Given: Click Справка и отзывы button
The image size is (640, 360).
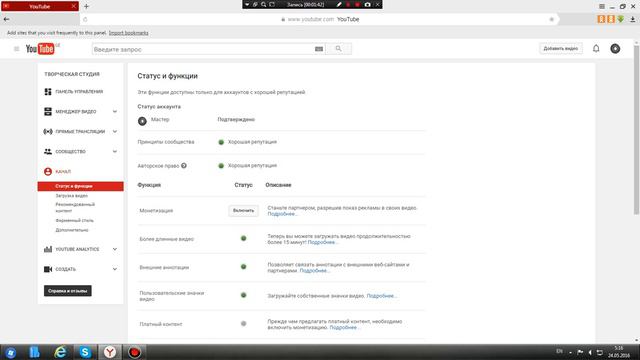Looking at the screenshot, I should point(68,291).
